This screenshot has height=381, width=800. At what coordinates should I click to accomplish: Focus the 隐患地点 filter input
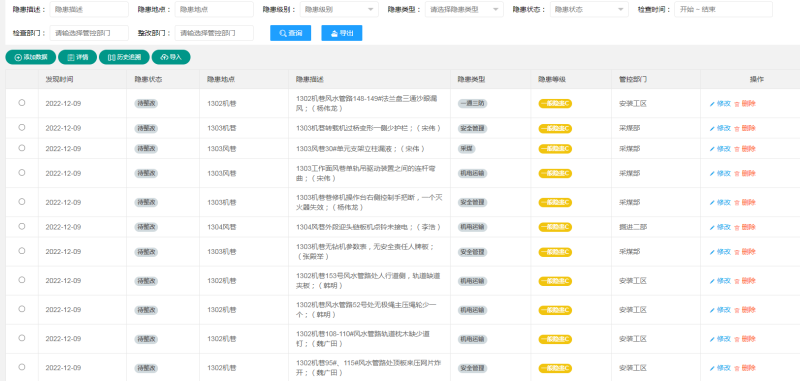pos(214,9)
